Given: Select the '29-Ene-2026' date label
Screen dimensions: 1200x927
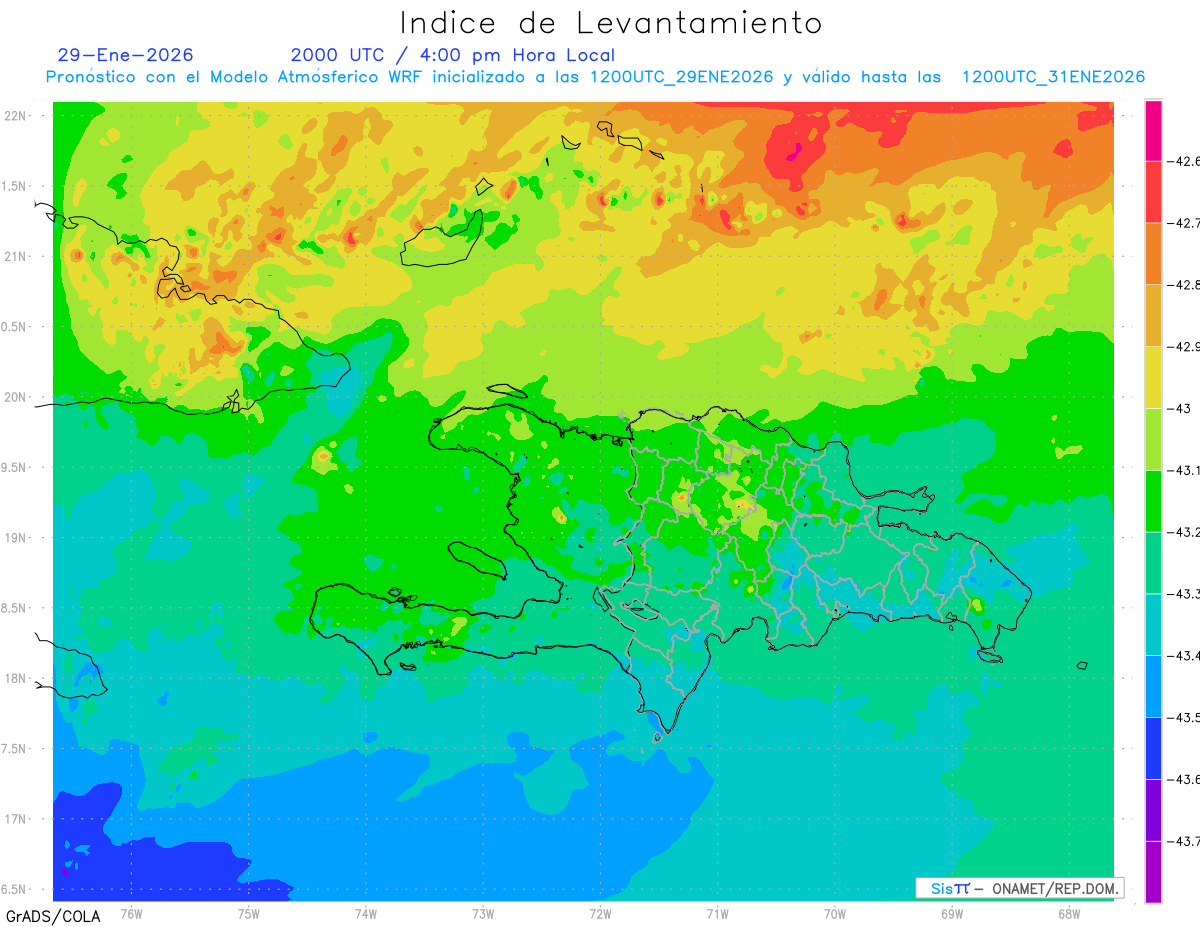Looking at the screenshot, I should point(126,55).
